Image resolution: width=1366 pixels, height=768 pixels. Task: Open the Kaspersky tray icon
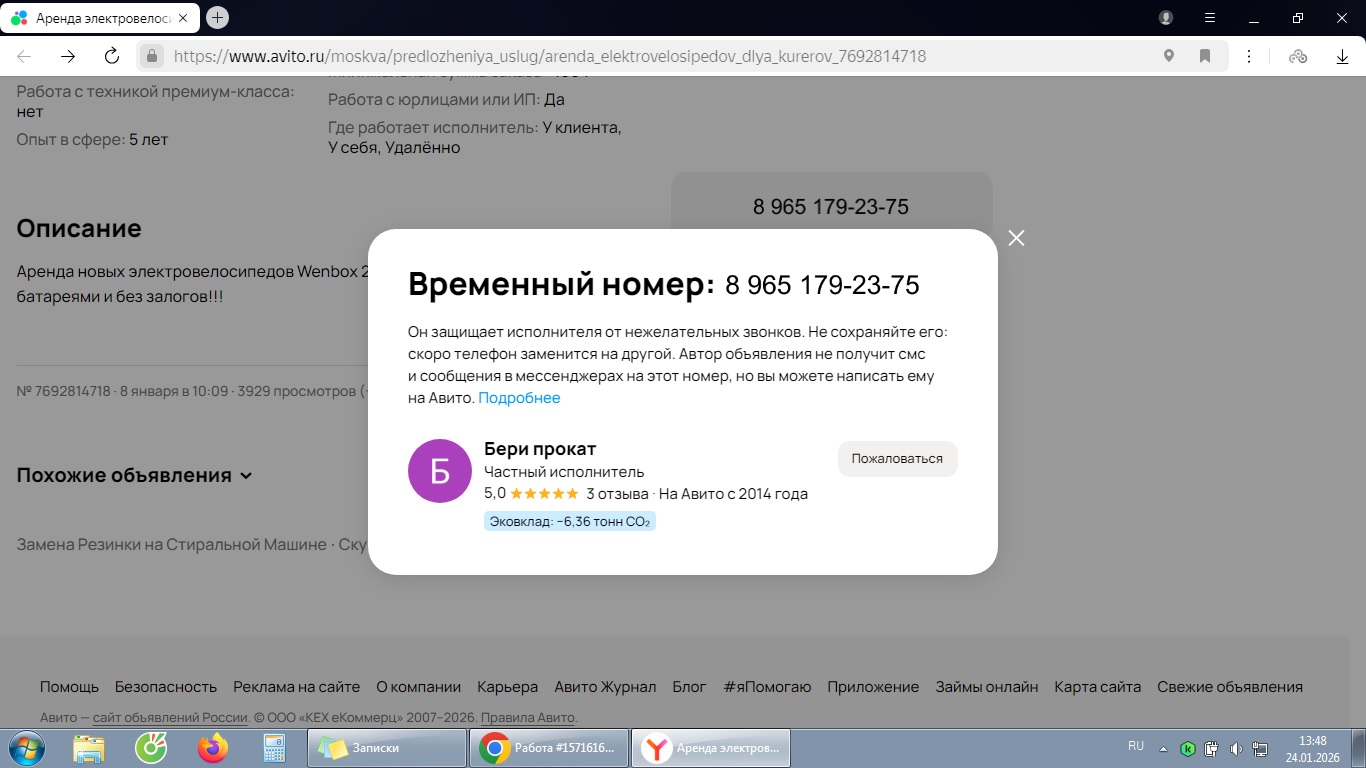point(1188,748)
